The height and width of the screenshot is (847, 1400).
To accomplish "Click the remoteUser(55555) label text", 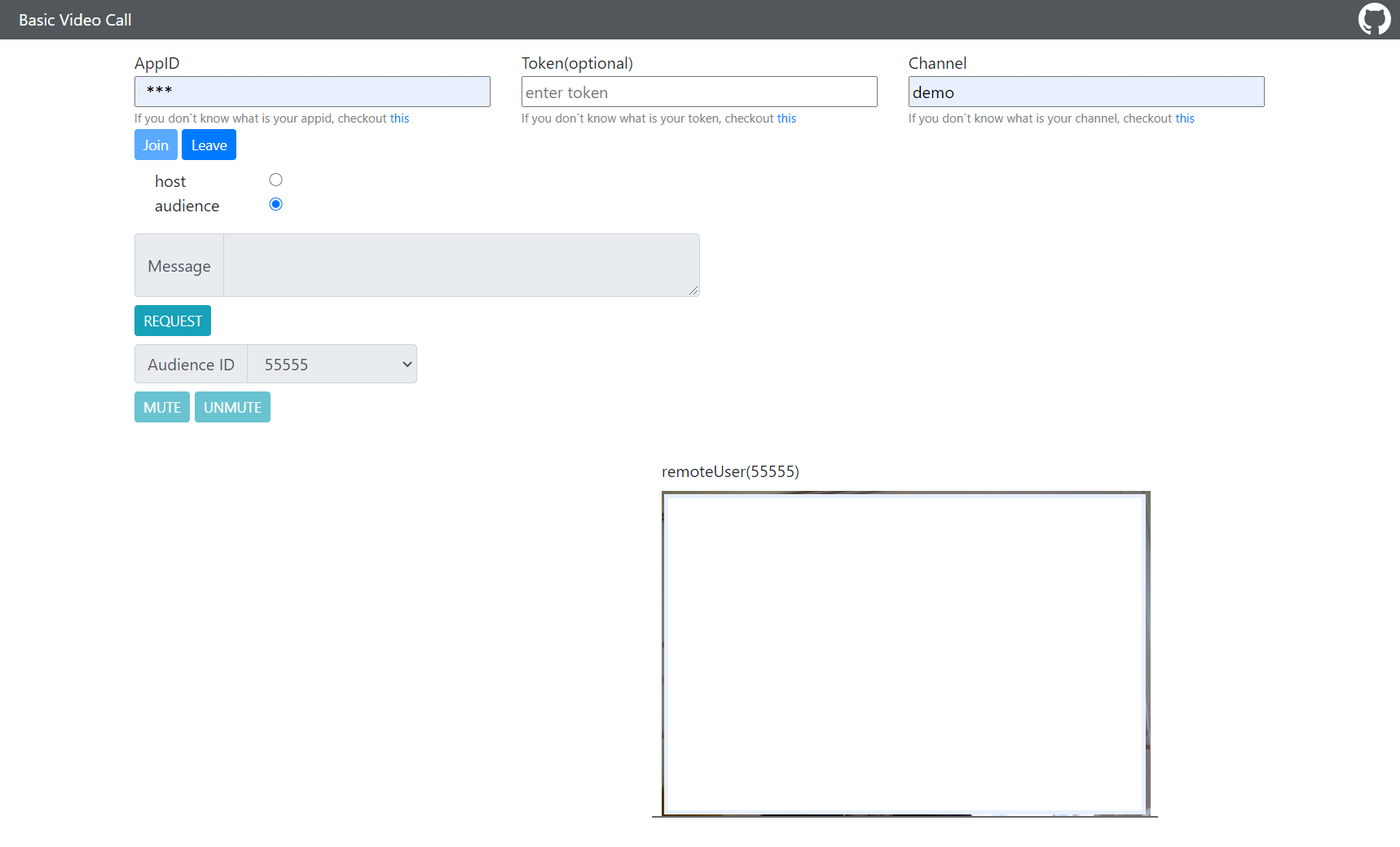I will point(731,471).
